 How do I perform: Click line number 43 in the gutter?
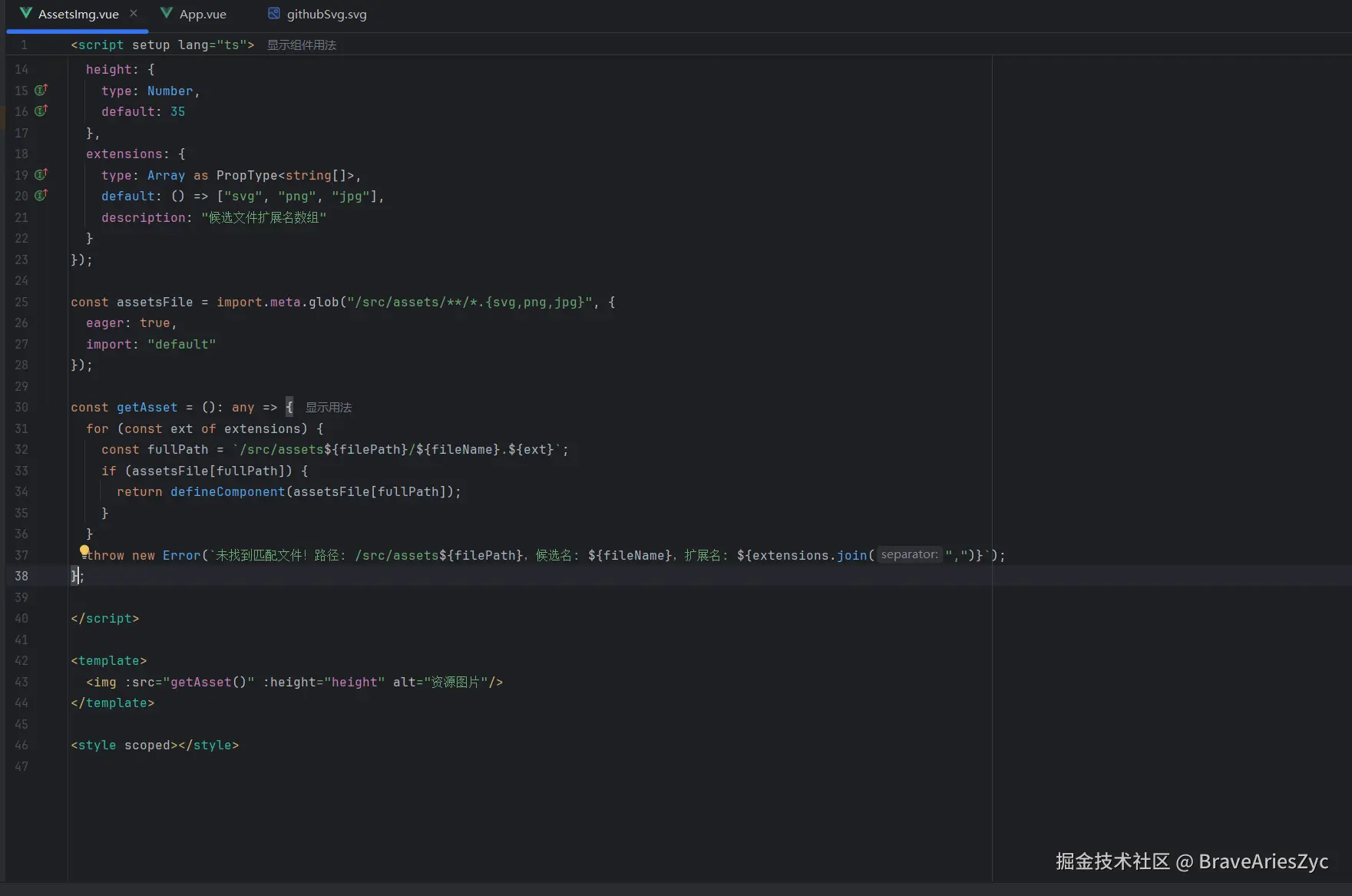pos(21,682)
